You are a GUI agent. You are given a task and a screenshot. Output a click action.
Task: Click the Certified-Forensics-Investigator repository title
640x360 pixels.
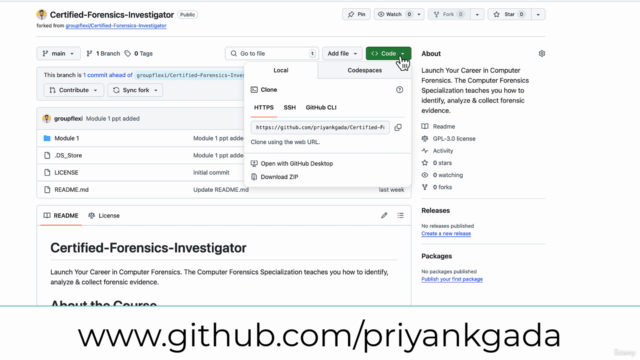pyautogui.click(x=112, y=15)
